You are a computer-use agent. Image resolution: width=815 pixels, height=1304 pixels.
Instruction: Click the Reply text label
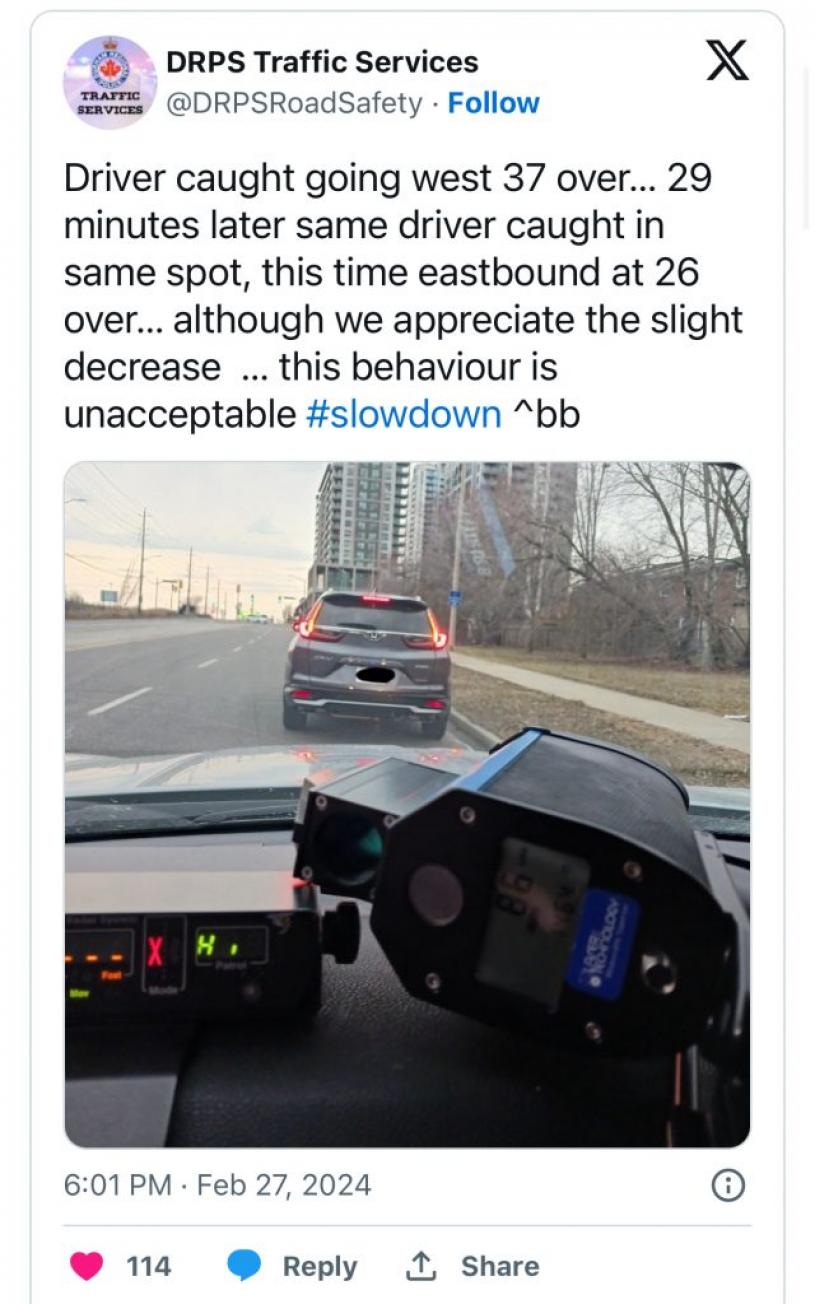click(x=320, y=1266)
